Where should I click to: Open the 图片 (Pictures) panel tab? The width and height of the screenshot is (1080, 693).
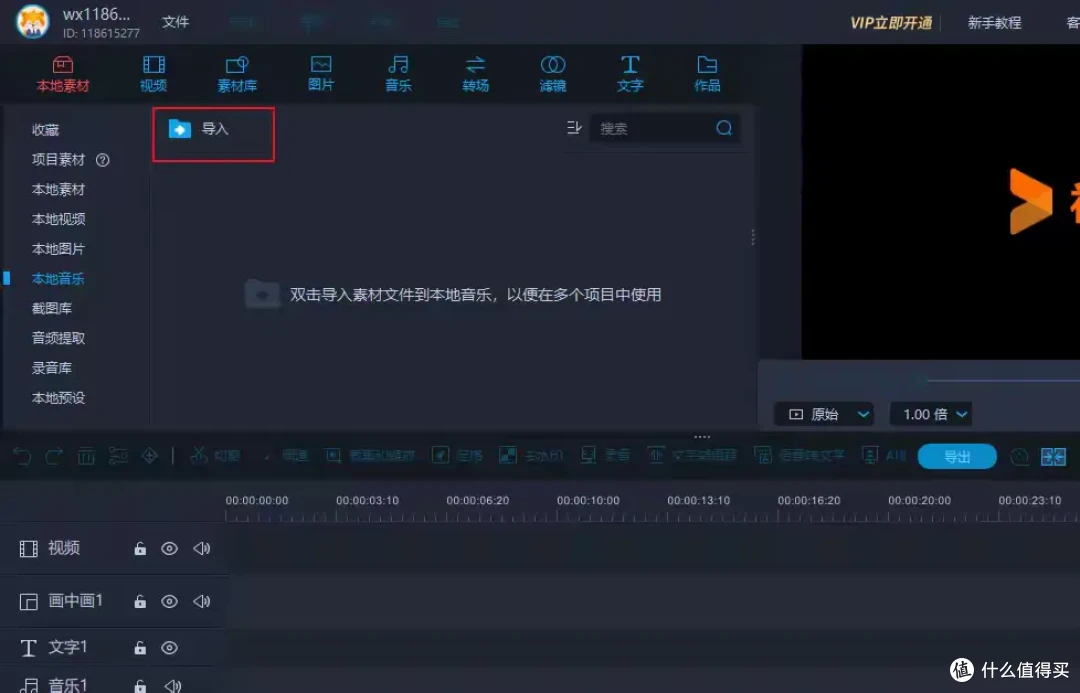point(320,72)
